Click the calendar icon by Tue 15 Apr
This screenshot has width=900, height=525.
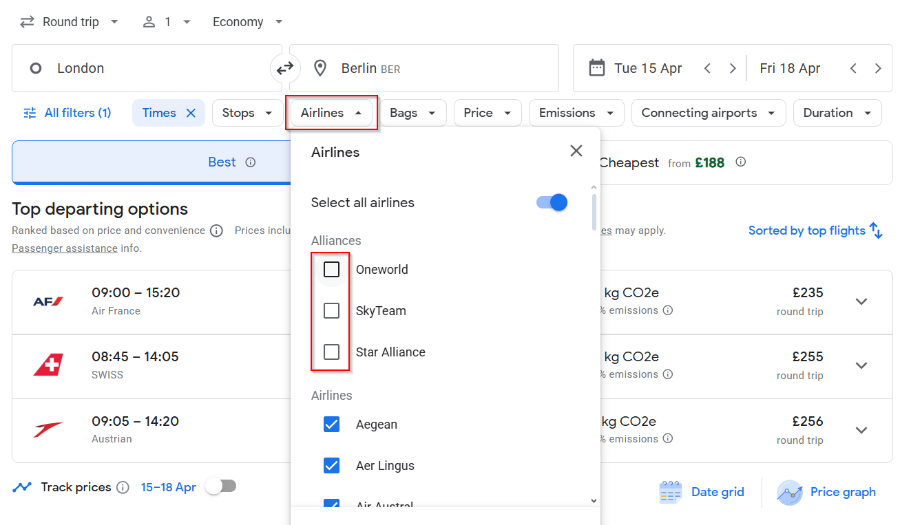point(596,68)
